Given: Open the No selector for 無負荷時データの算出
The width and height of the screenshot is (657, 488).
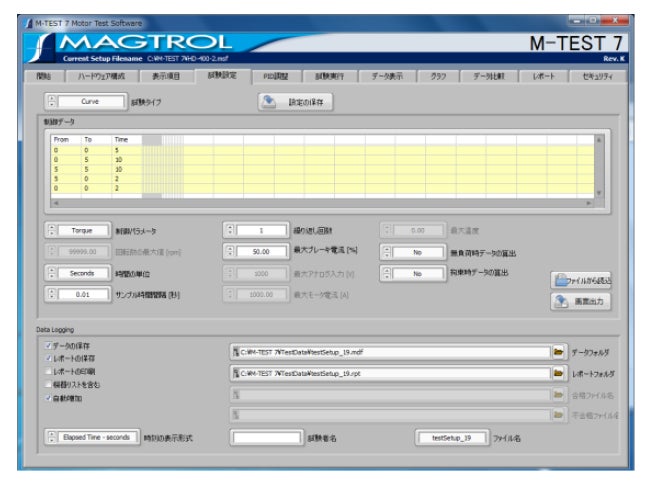Looking at the screenshot, I should (x=413, y=252).
